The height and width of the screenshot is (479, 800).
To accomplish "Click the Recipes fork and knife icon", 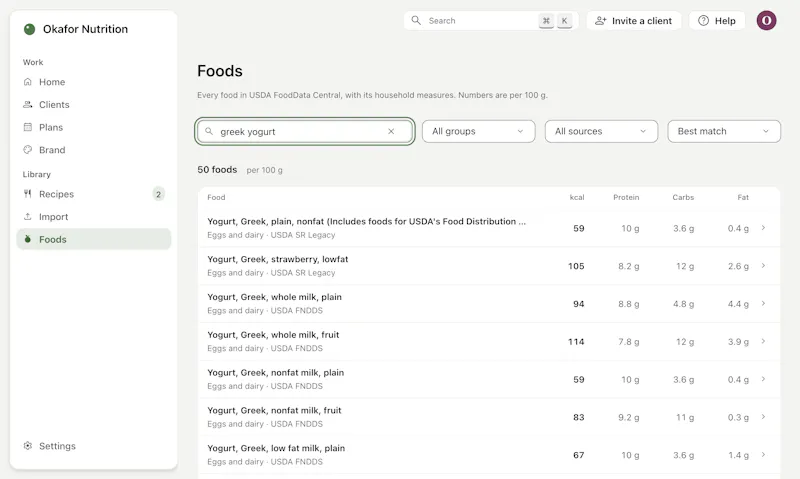I will pyautogui.click(x=28, y=194).
